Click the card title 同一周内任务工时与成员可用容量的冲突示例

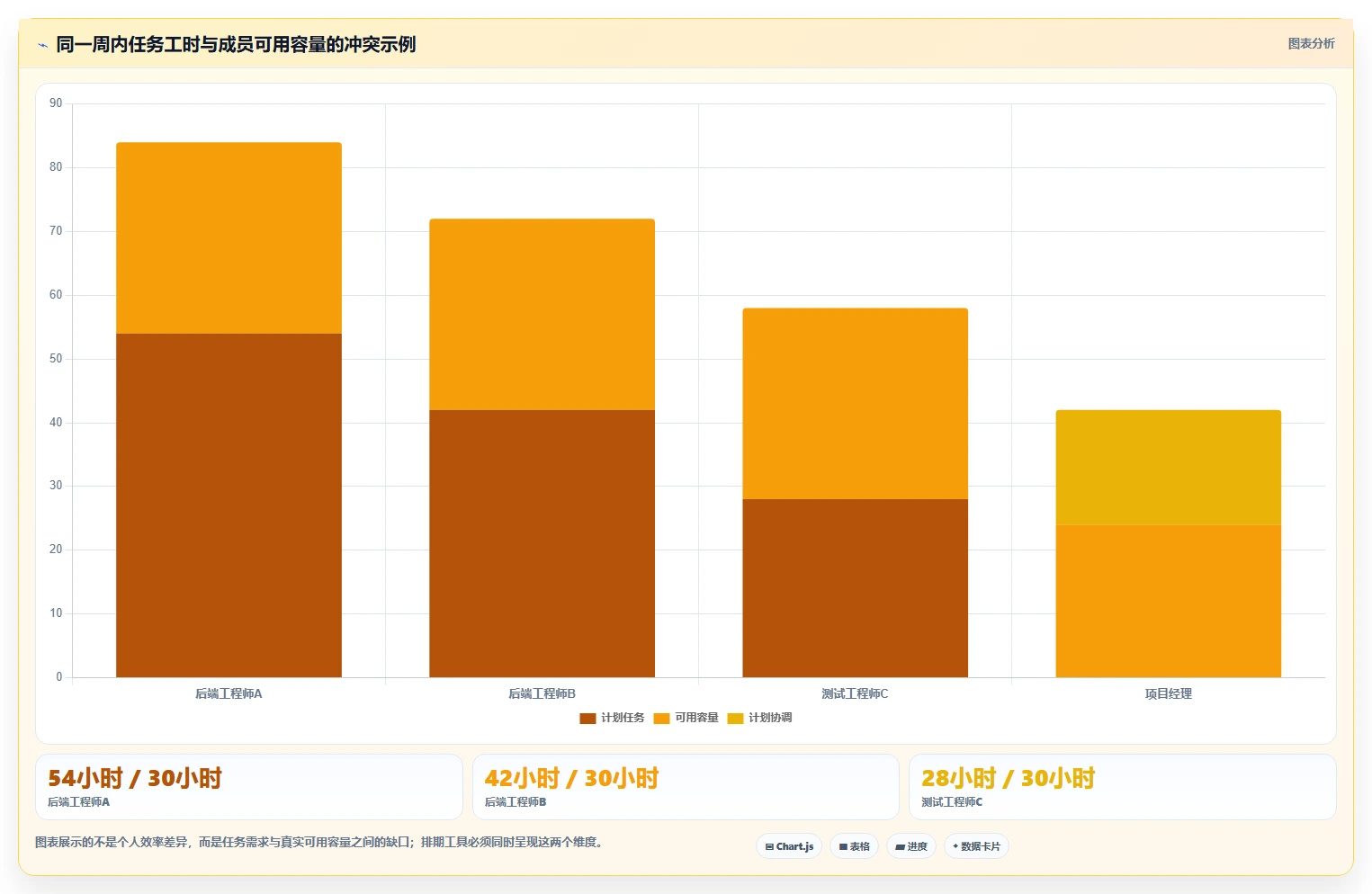[236, 44]
